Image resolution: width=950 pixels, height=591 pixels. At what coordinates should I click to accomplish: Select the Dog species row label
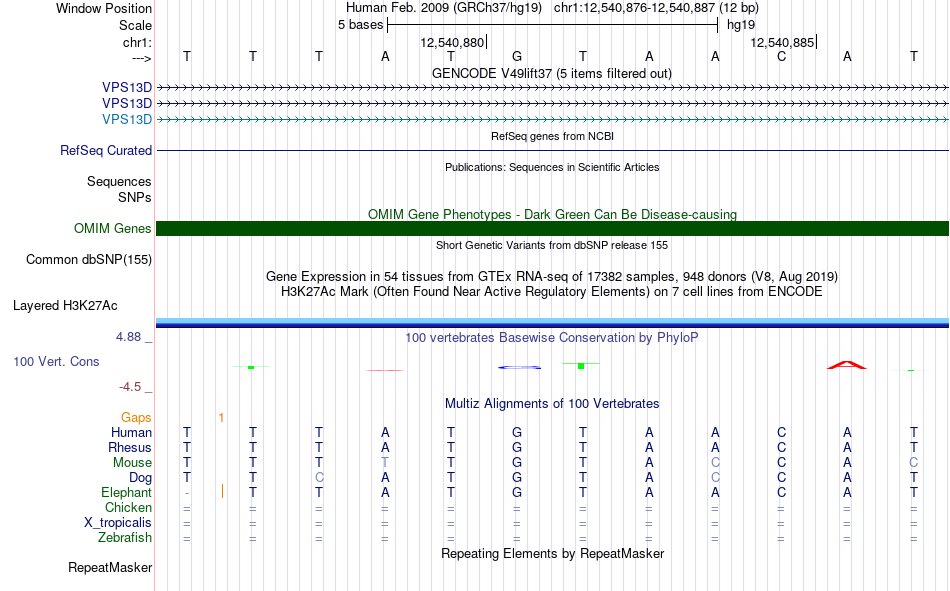(141, 478)
